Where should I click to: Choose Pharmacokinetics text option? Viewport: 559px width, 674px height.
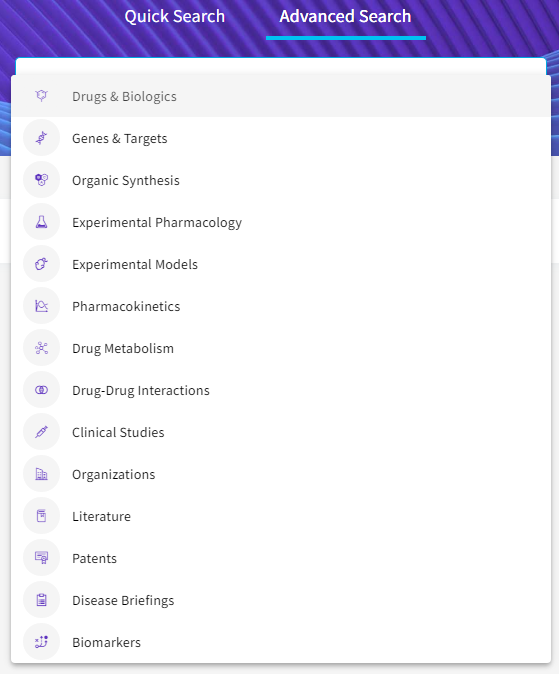tap(126, 306)
